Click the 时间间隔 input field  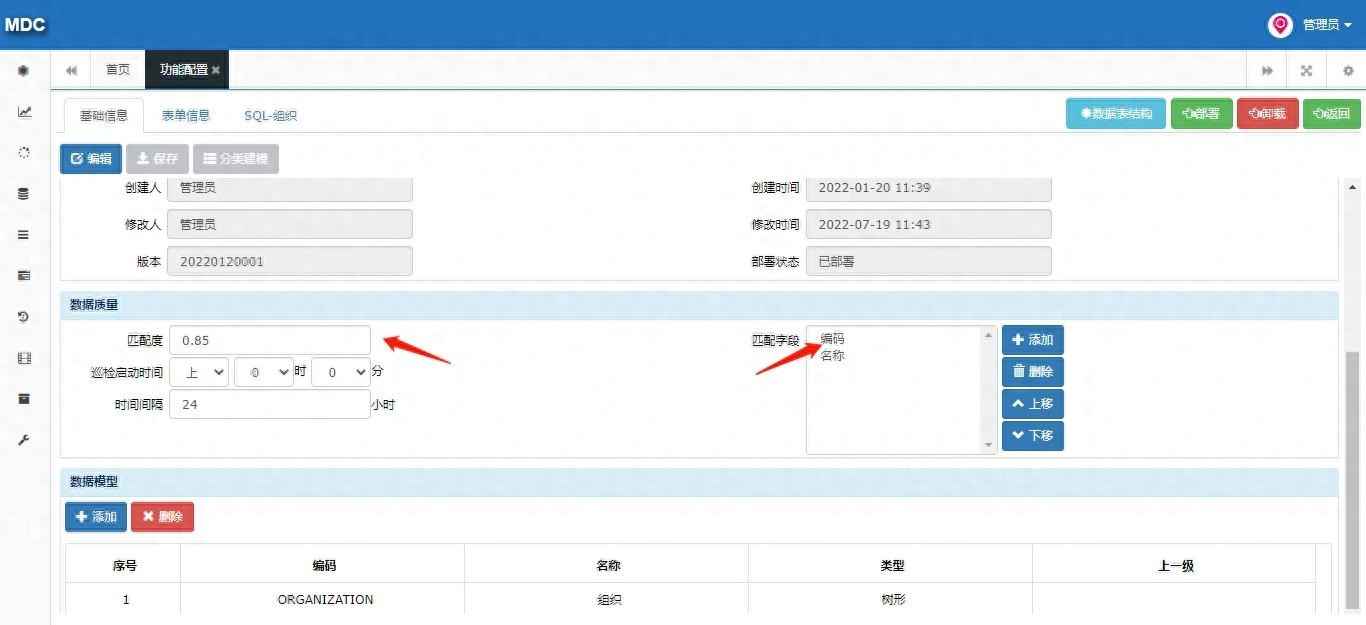coord(270,405)
